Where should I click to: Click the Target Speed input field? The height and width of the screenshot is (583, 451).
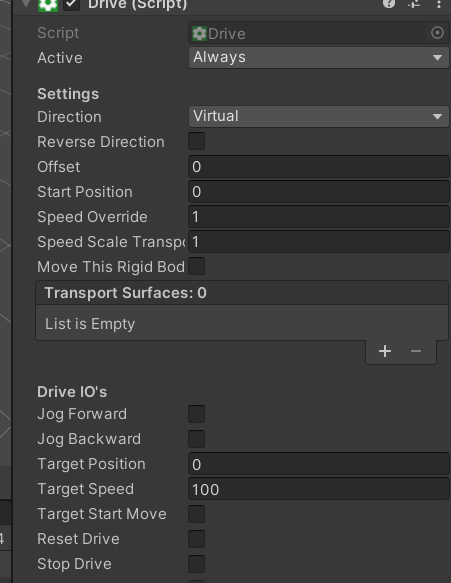(319, 489)
